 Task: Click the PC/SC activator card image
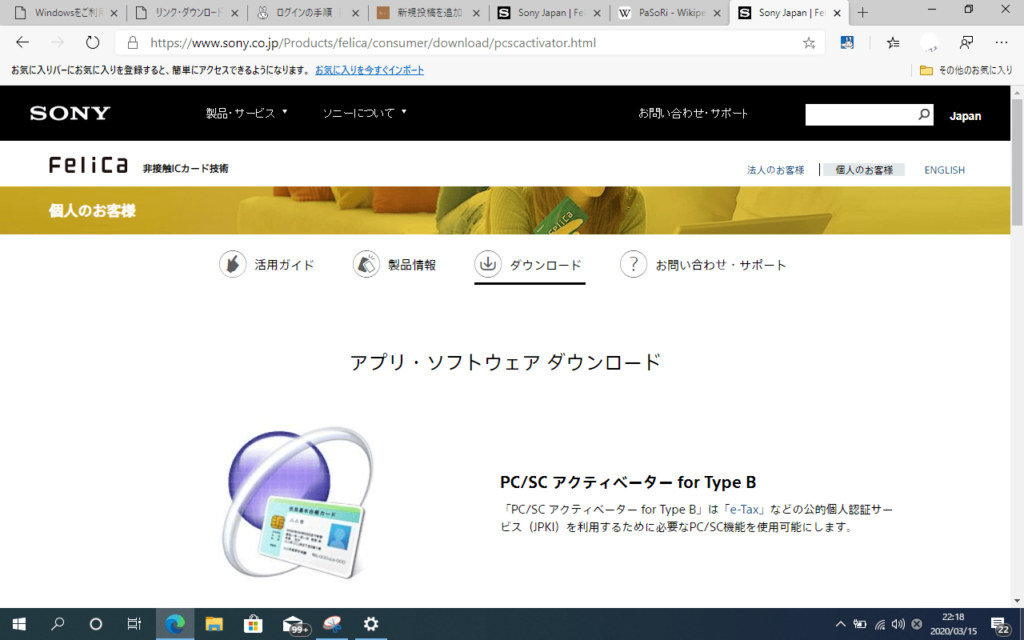(x=297, y=503)
